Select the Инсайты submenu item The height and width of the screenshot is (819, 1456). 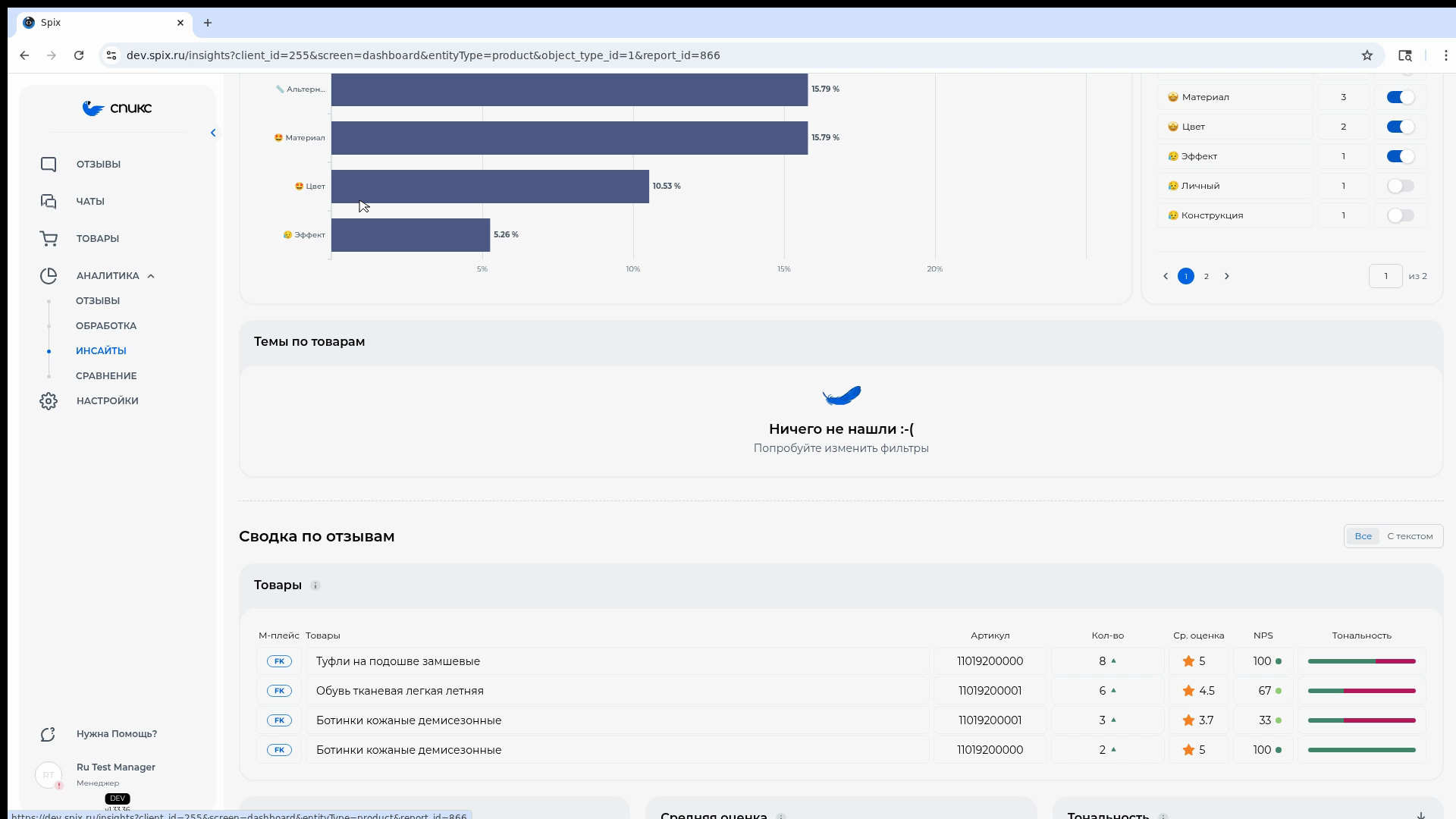[x=101, y=351]
